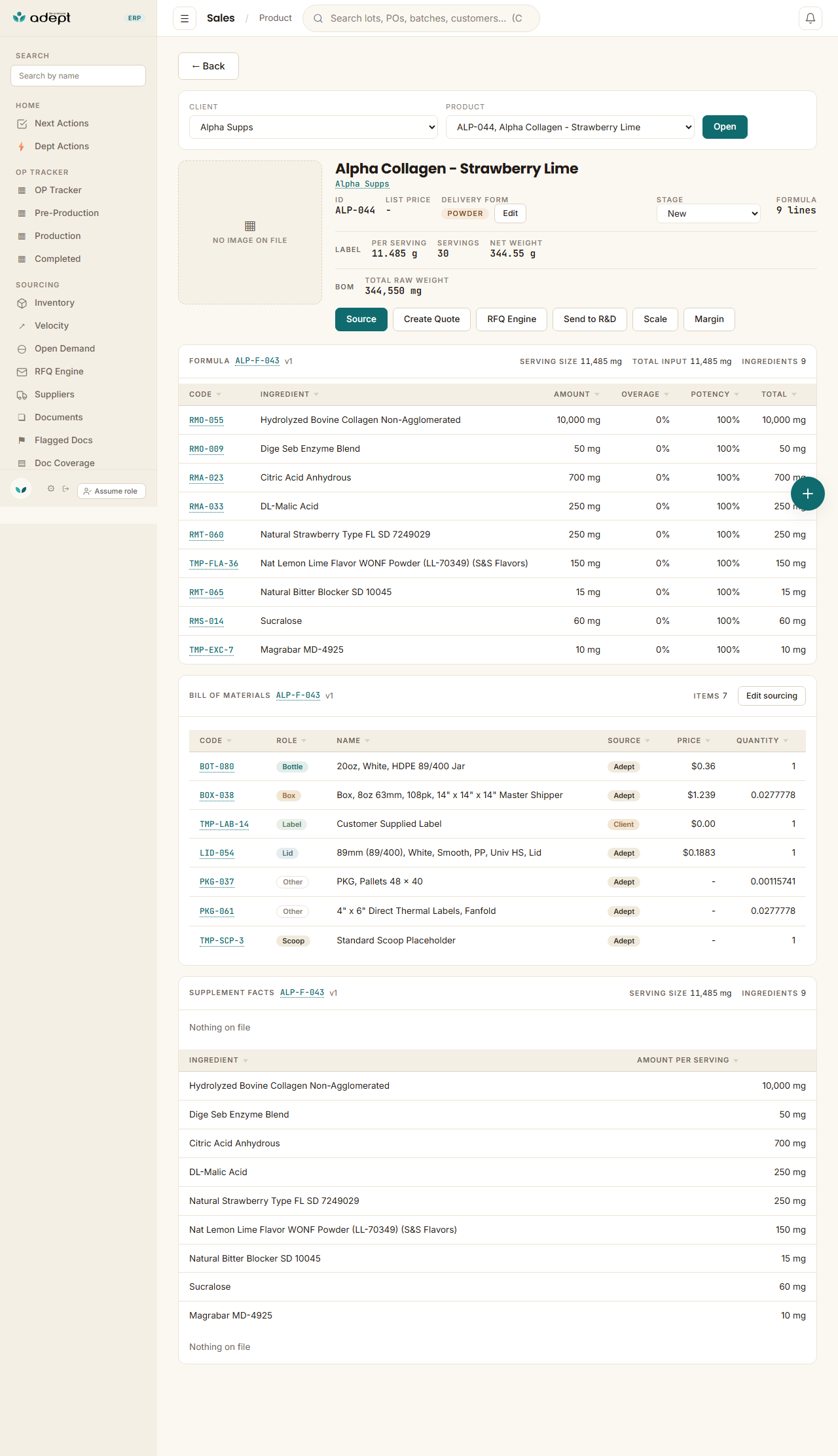Click the Client source badge in Bill of Materials
This screenshot has height=1456, width=838.
623,824
